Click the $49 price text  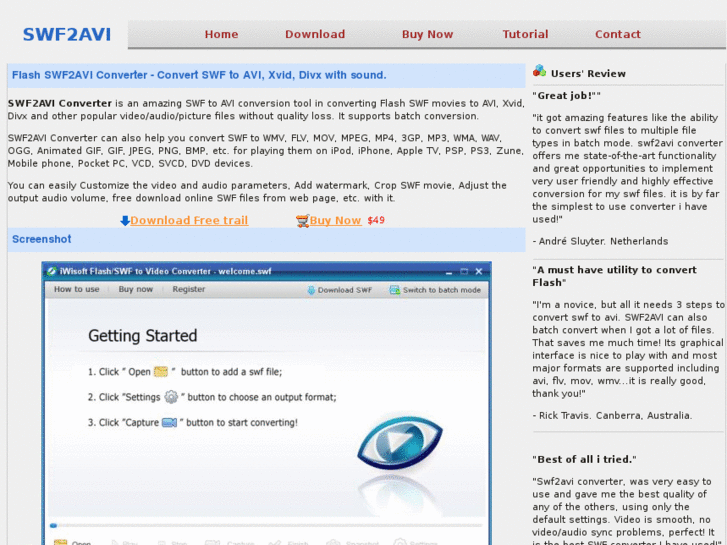376,220
